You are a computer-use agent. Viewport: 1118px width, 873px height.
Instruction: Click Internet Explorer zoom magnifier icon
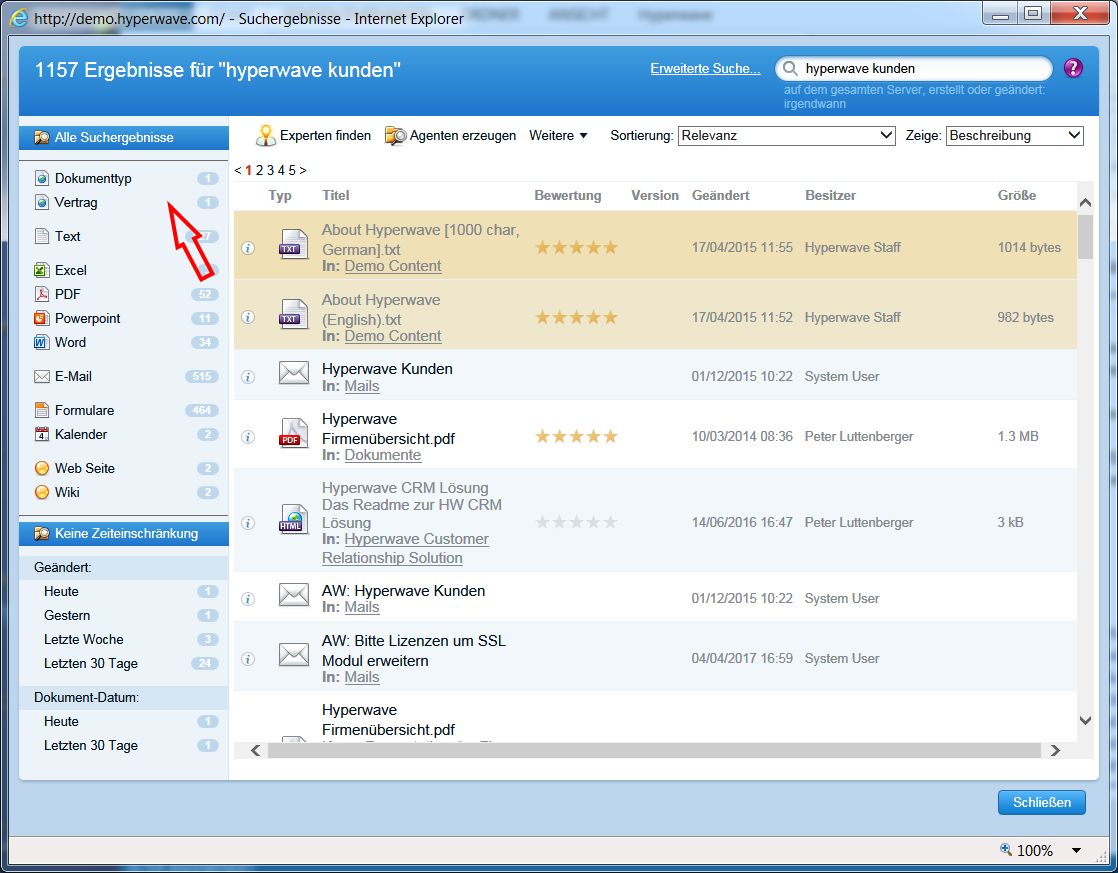click(1006, 849)
